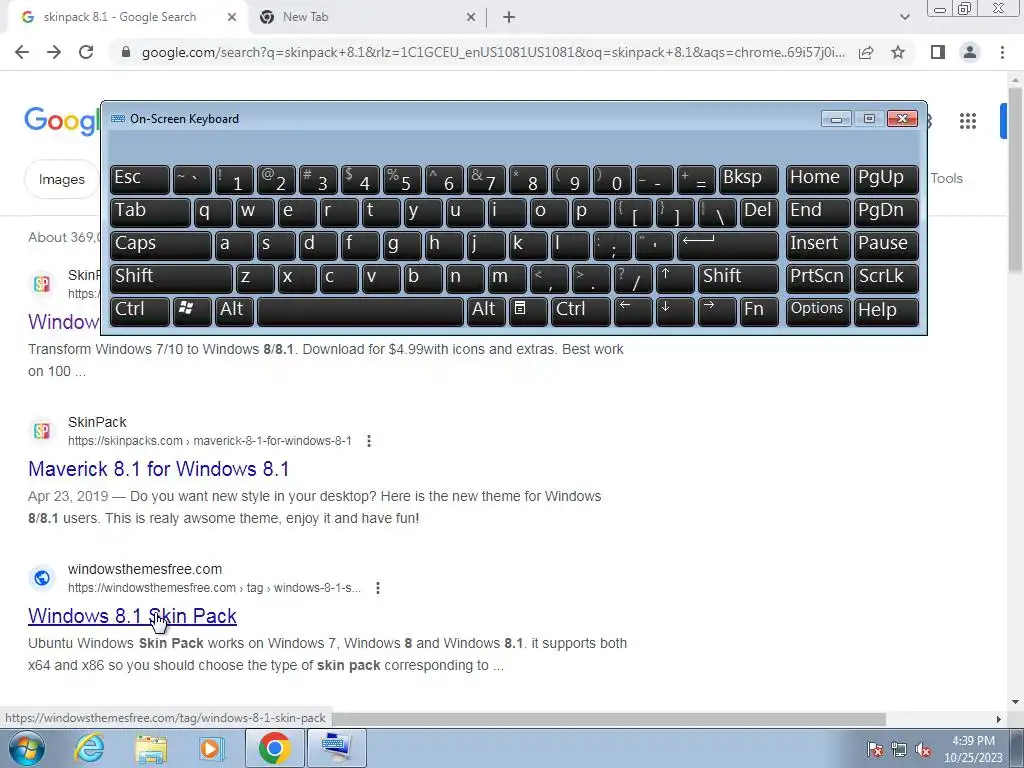Image resolution: width=1024 pixels, height=768 pixels.
Task: Click the On-Screen Keyboard taskbar icon
Action: [336, 748]
